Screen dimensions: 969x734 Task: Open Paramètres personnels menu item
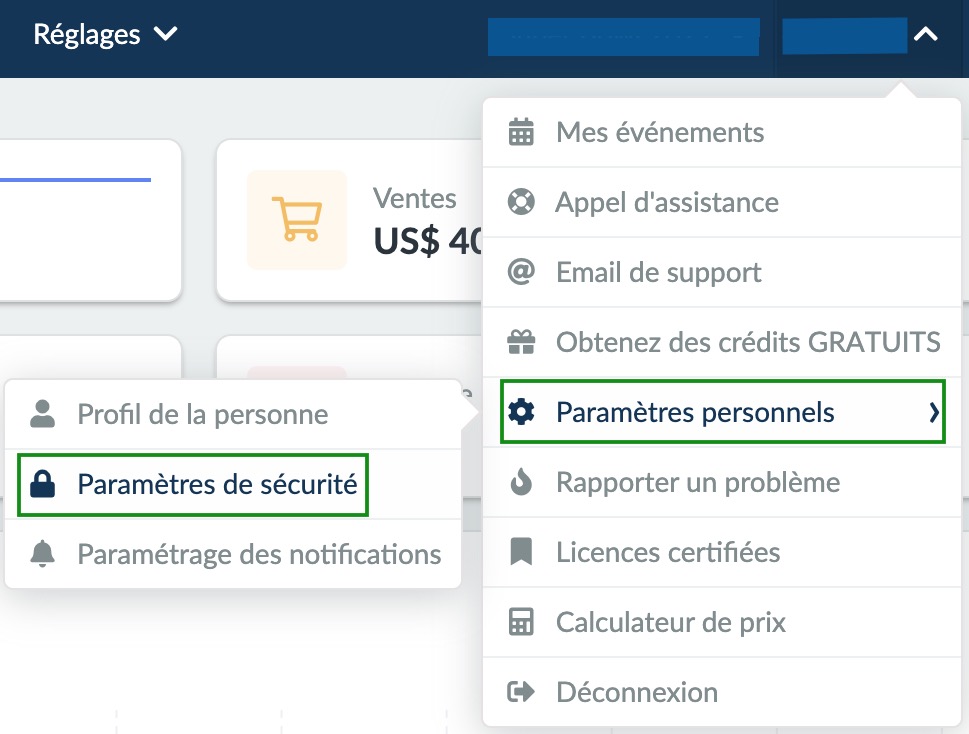722,411
